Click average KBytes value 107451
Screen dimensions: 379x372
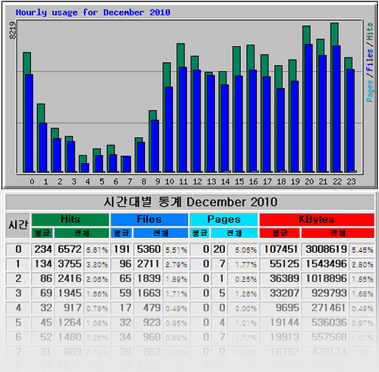click(280, 249)
